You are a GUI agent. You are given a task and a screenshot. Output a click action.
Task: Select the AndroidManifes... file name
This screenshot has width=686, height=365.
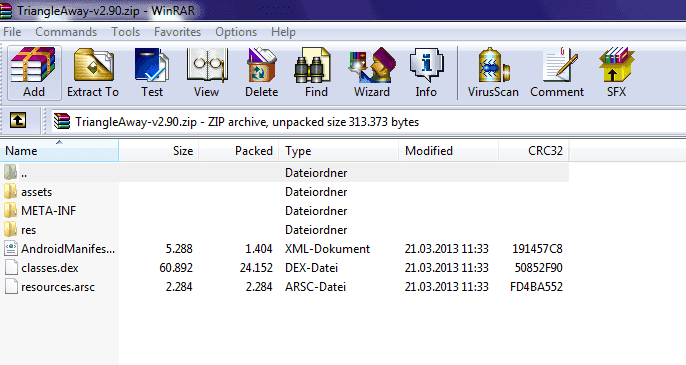(68, 249)
